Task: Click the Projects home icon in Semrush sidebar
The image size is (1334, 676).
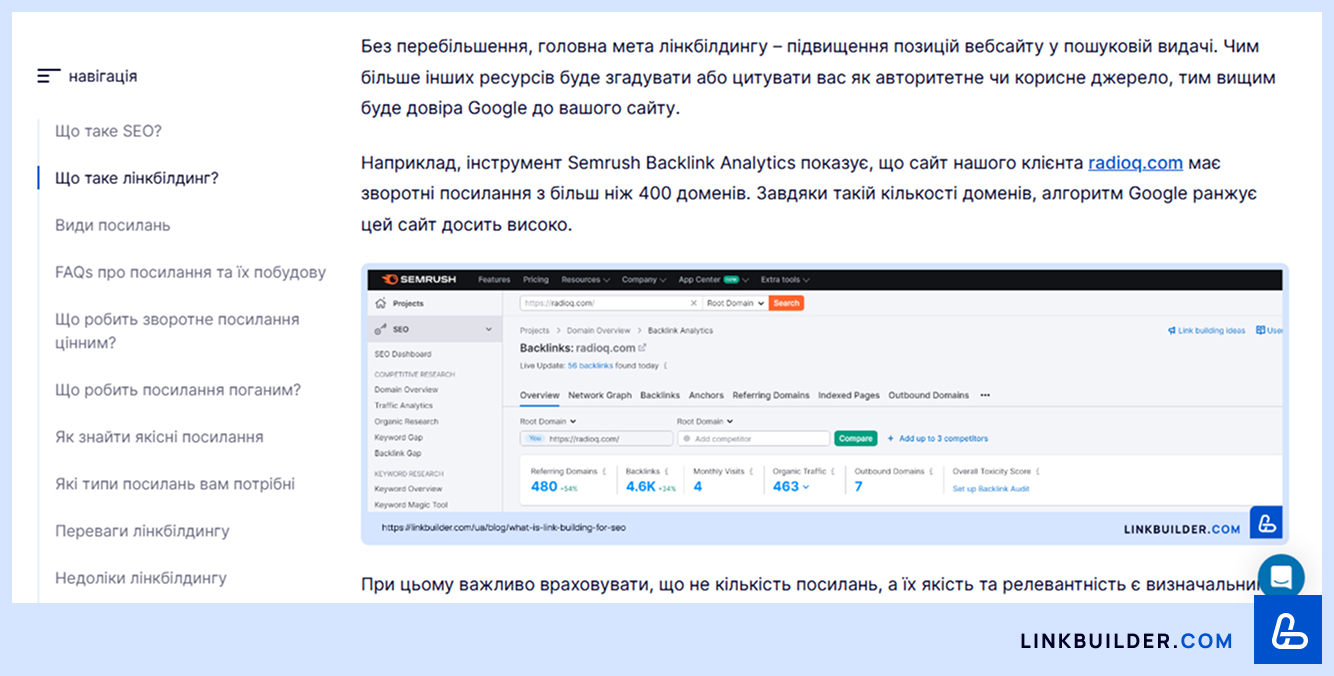Action: click(x=381, y=303)
